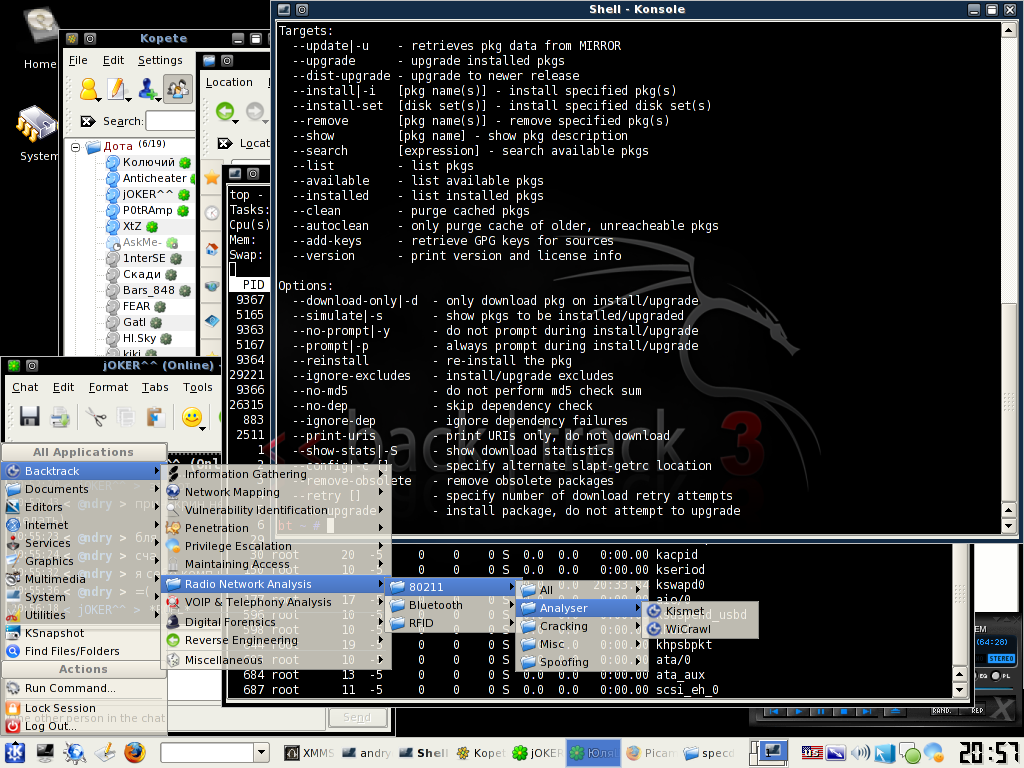This screenshot has width=1024, height=768.
Task: Select contact P0tRAmp in Kopete list
Action: [x=148, y=210]
